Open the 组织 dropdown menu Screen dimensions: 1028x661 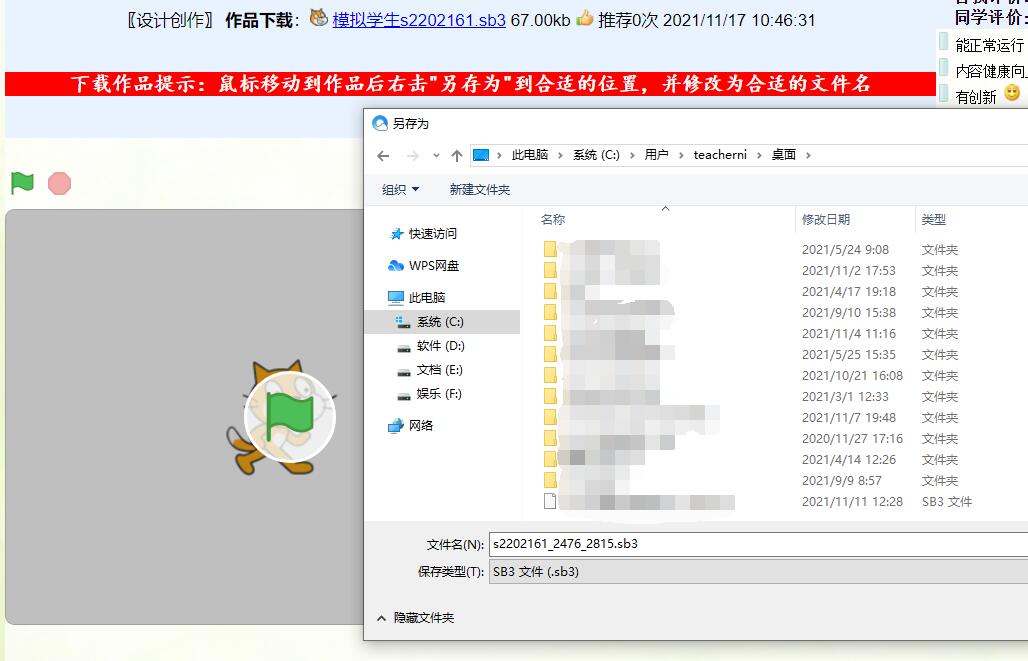400,190
